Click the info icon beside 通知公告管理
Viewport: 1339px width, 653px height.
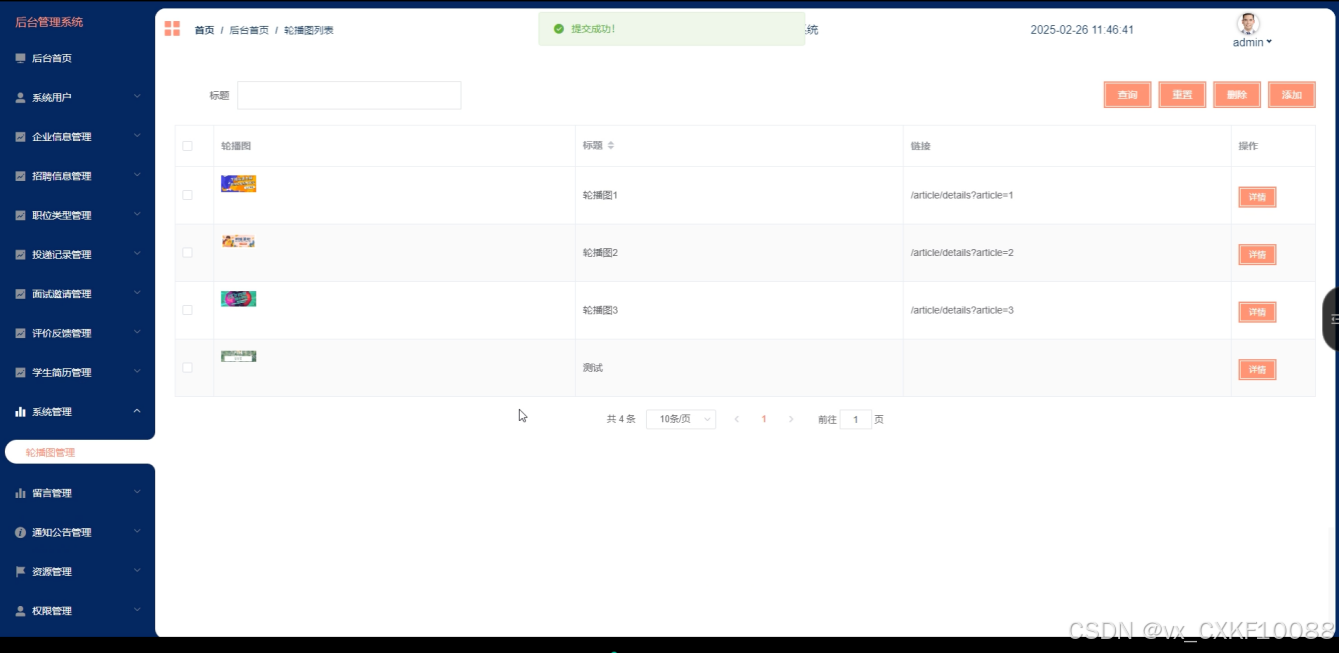coord(20,532)
